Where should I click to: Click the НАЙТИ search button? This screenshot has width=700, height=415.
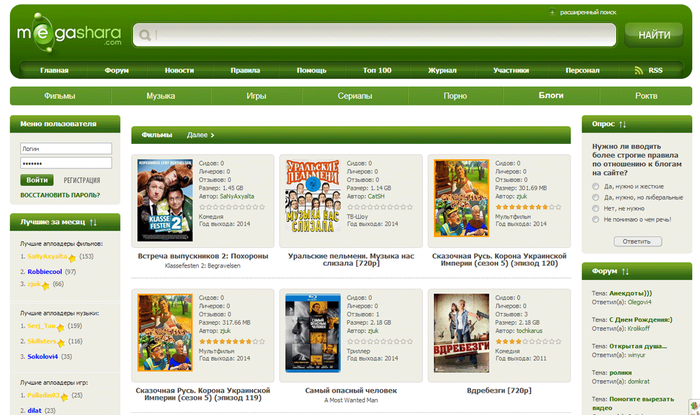pos(654,35)
